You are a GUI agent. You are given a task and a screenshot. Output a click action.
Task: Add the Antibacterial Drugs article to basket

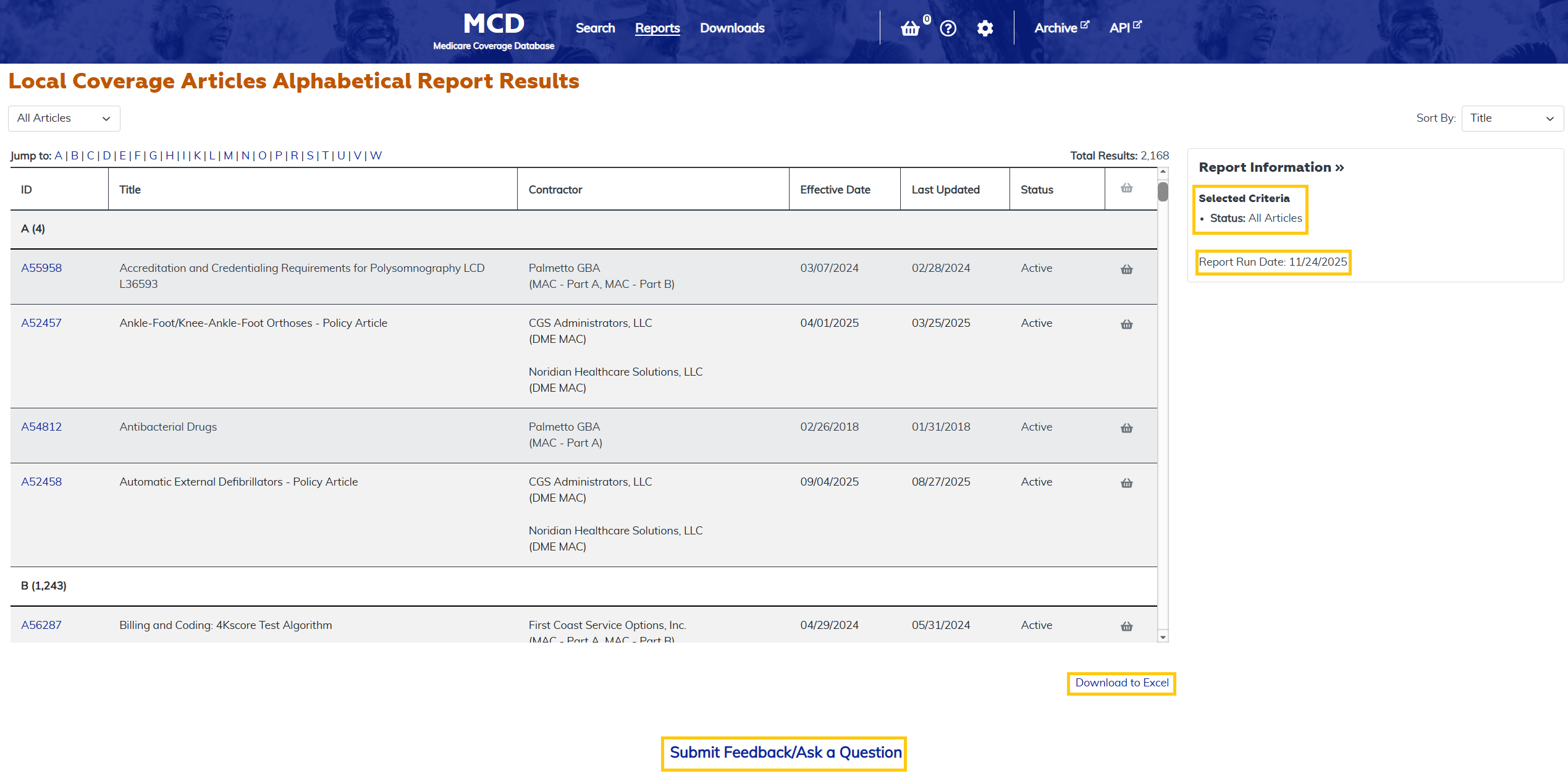pyautogui.click(x=1126, y=428)
